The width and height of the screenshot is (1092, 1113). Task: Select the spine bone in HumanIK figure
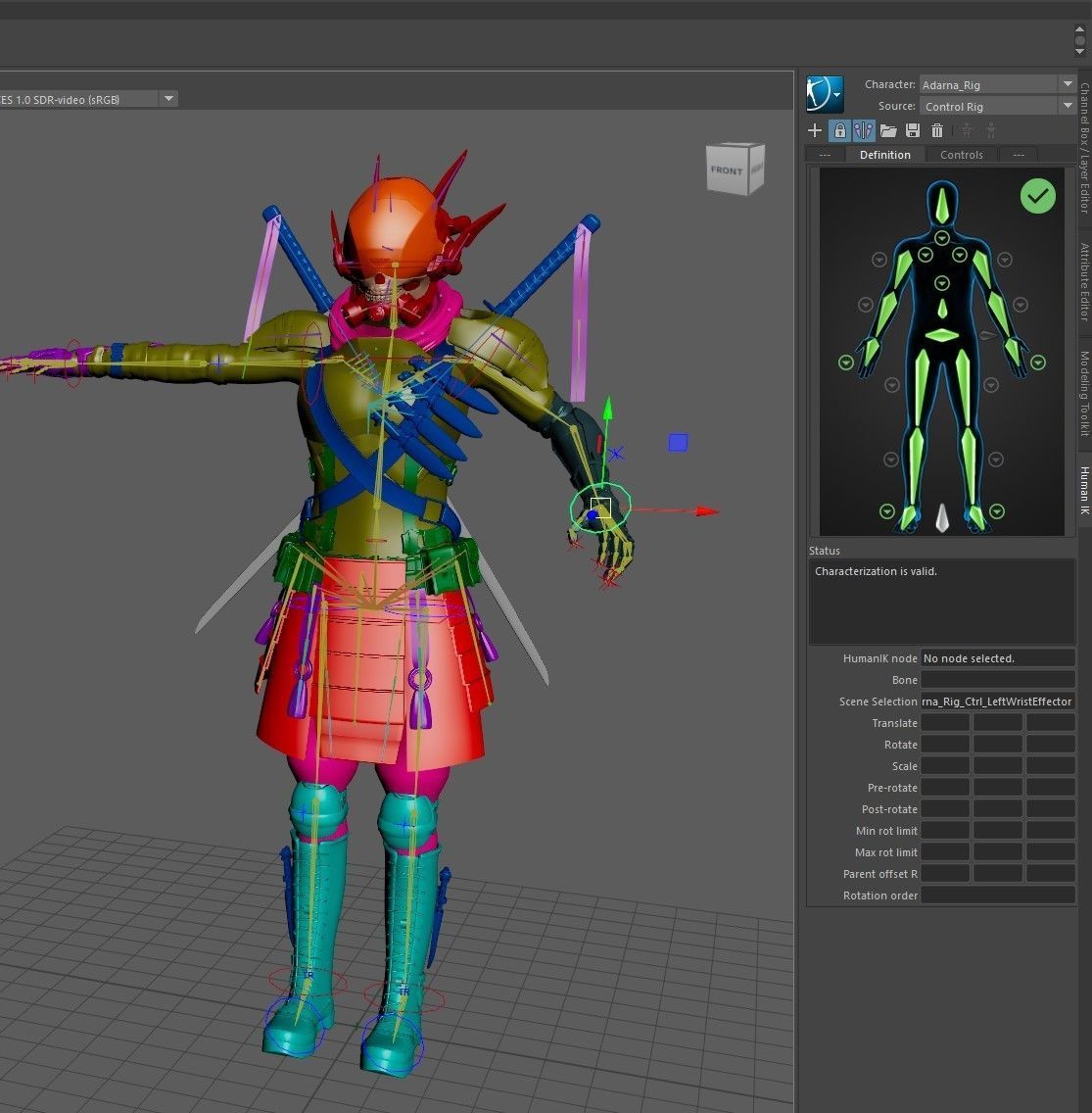(x=942, y=309)
